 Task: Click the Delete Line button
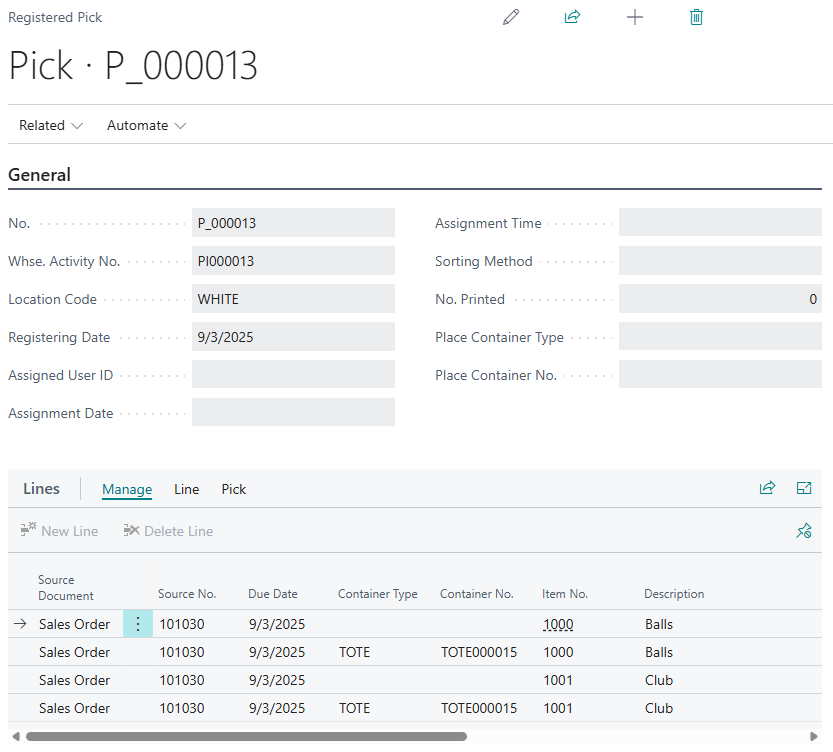(168, 531)
